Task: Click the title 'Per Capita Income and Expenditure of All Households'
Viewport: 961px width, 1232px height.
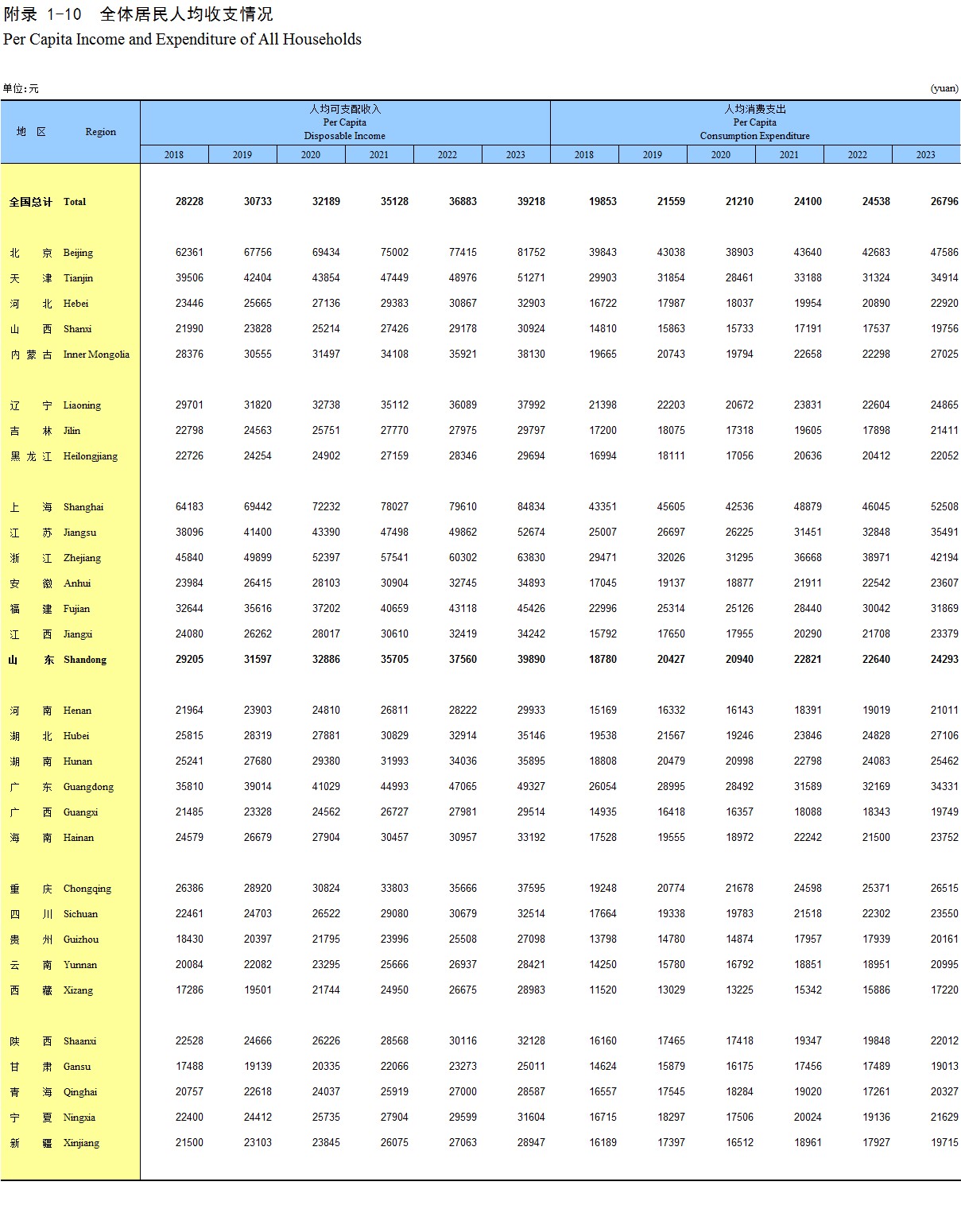Action: pyautogui.click(x=182, y=39)
